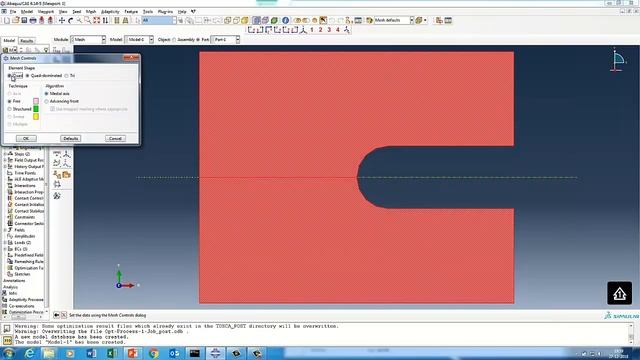Open the selection filter All dropdown
640x360 pixels.
[x=159, y=20]
